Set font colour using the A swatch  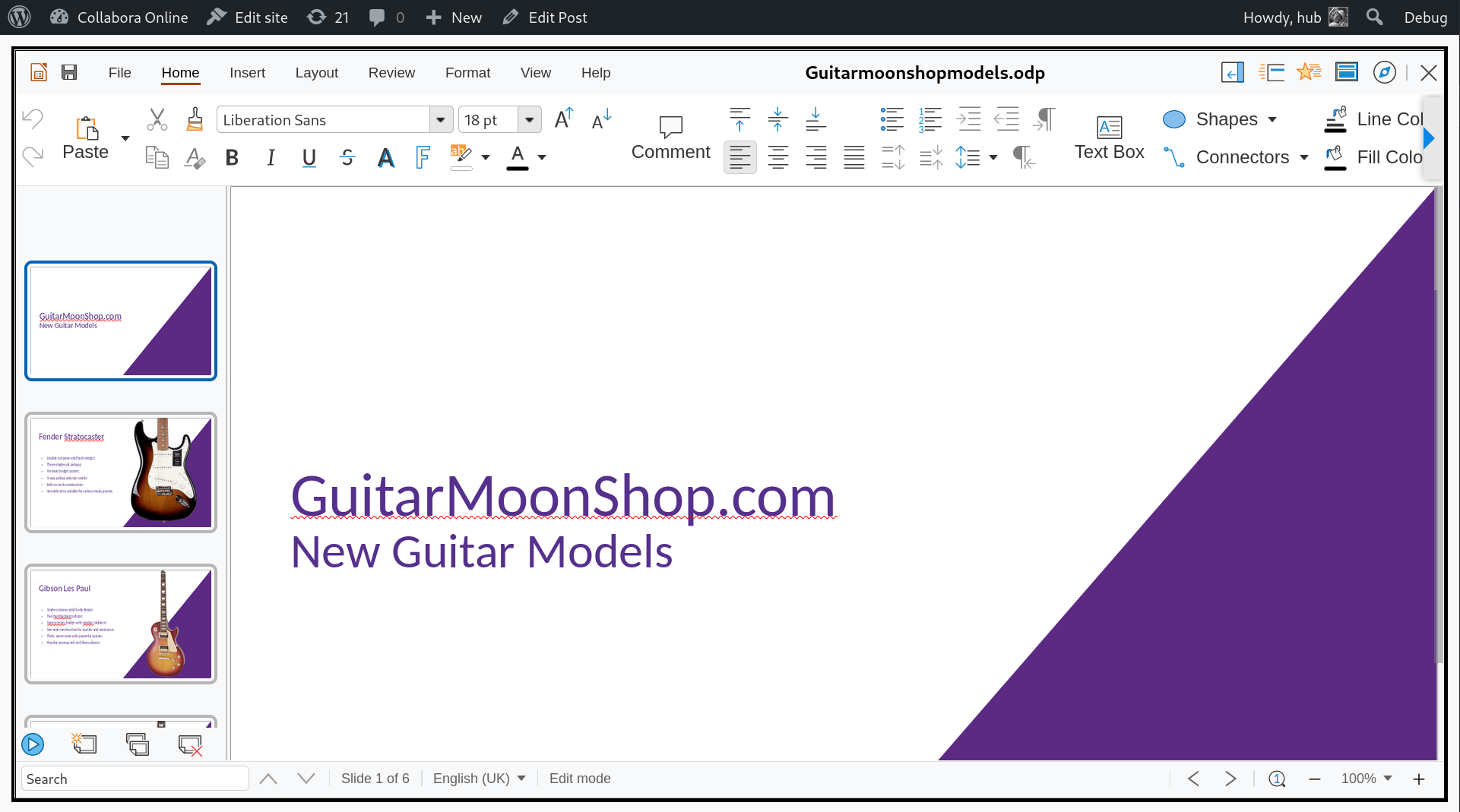tap(518, 157)
